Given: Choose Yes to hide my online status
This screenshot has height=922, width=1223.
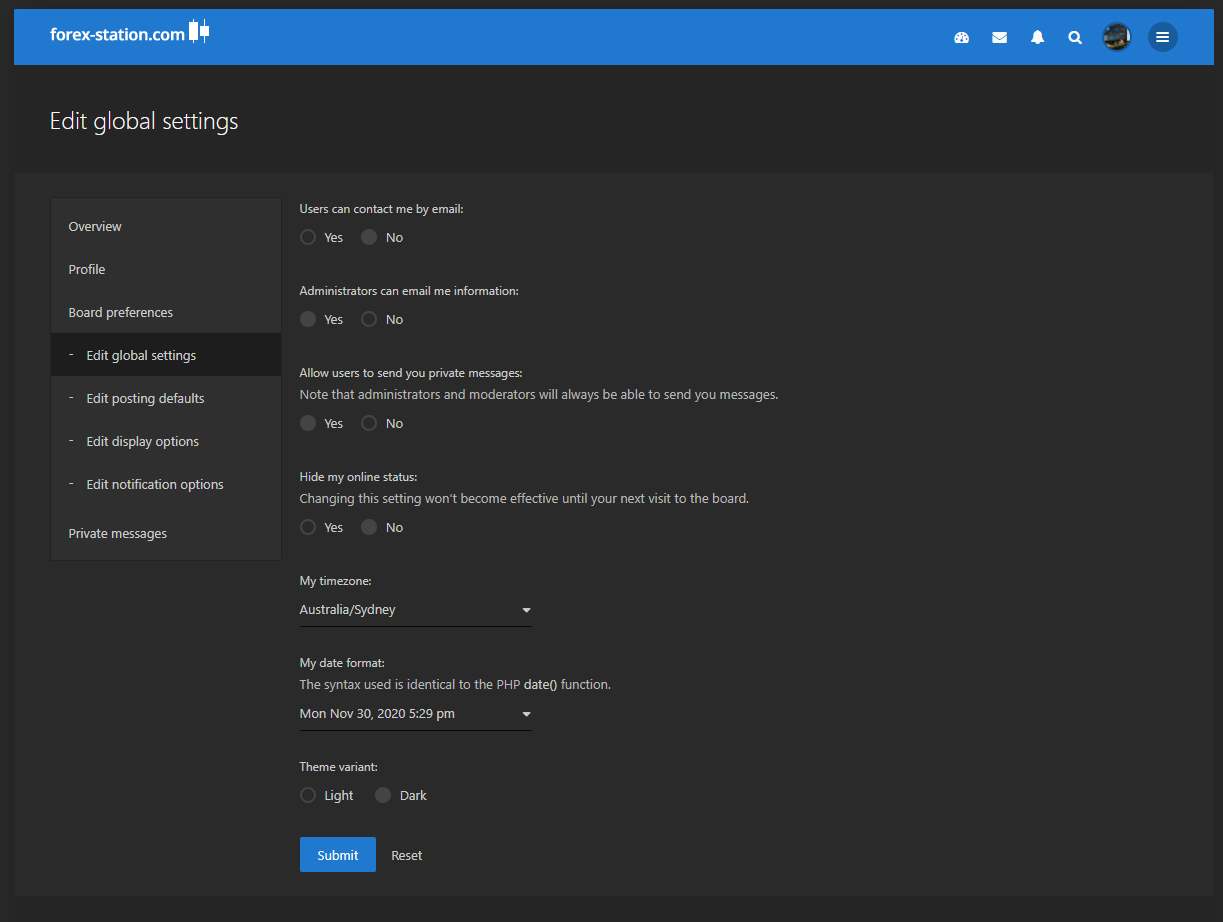Looking at the screenshot, I should pos(308,528).
